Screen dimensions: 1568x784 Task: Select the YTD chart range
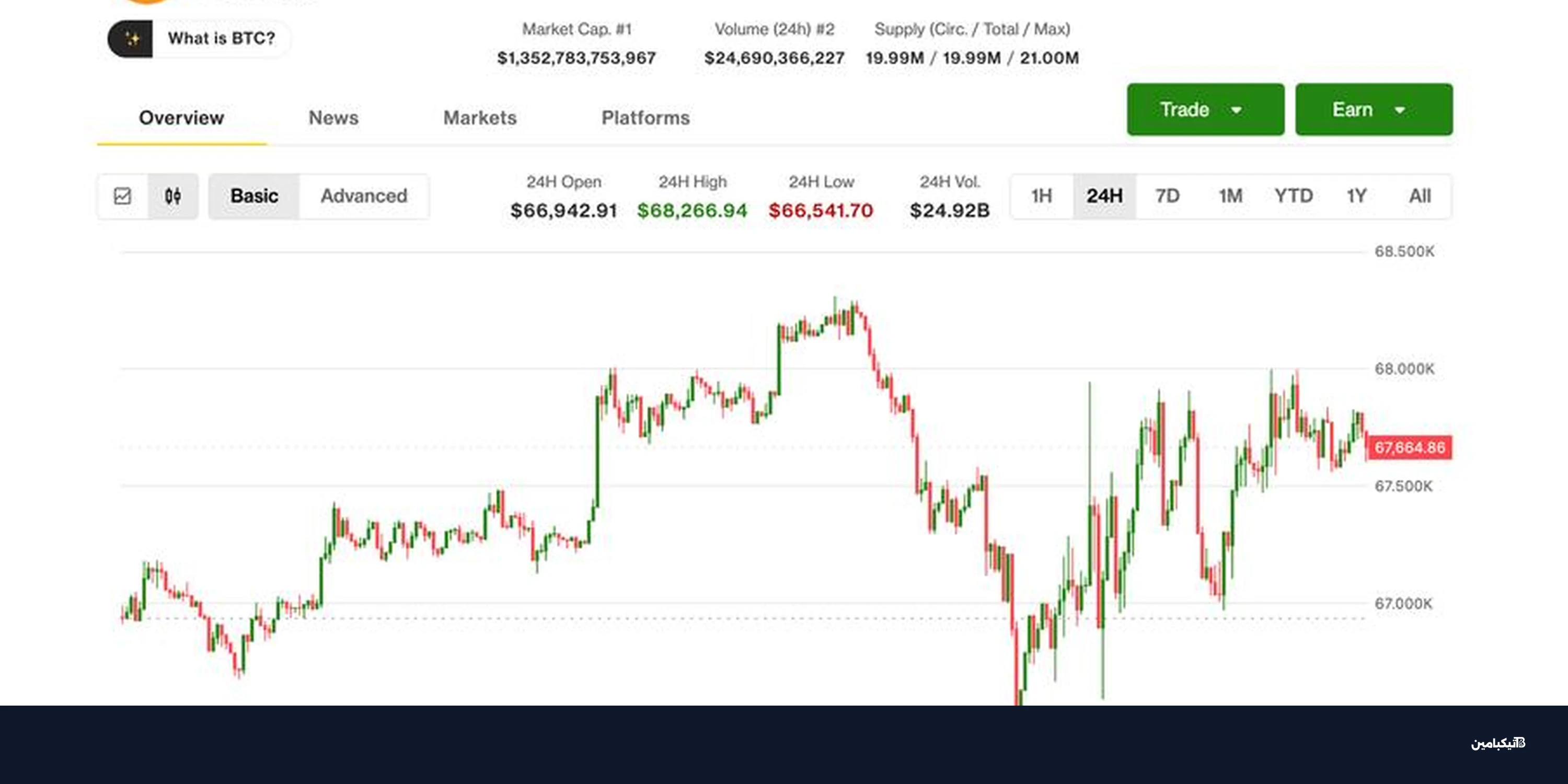[x=1294, y=196]
